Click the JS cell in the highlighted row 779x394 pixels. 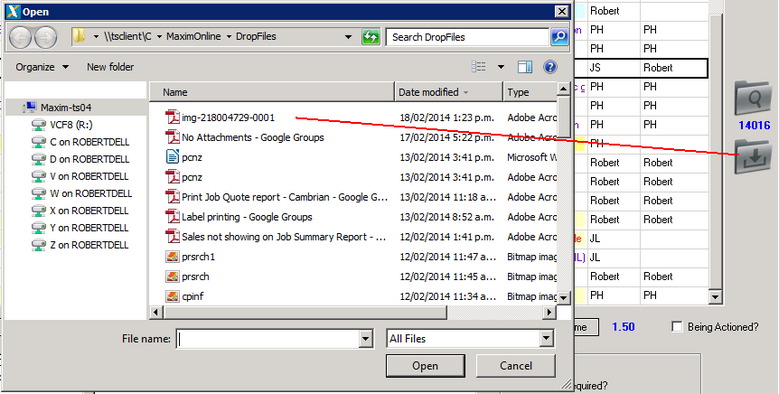[614, 68]
